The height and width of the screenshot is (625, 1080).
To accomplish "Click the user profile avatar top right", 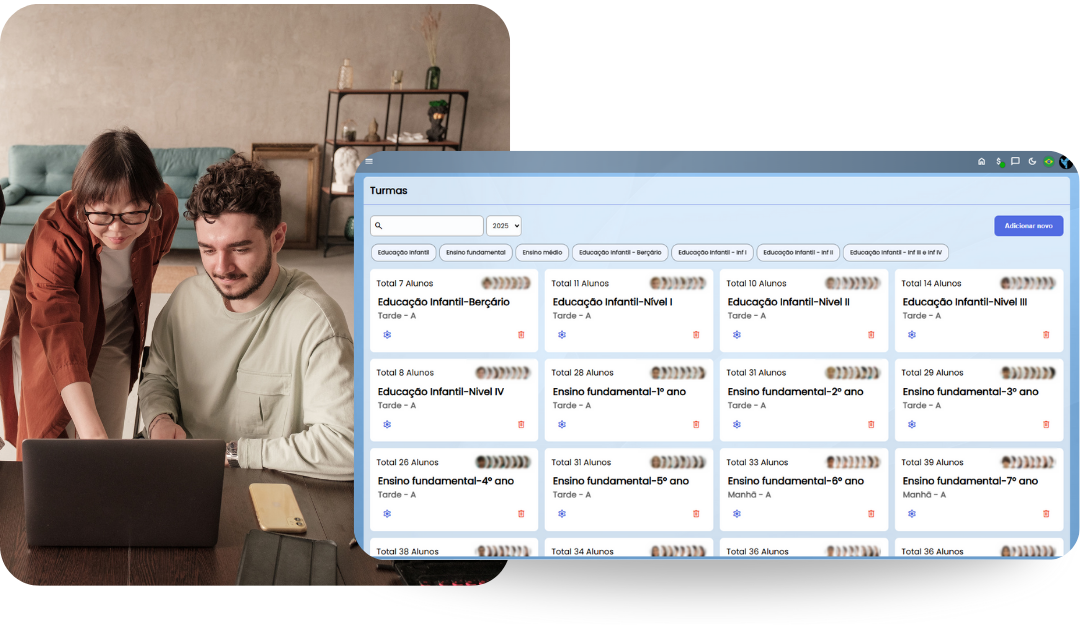I will pyautogui.click(x=1066, y=161).
